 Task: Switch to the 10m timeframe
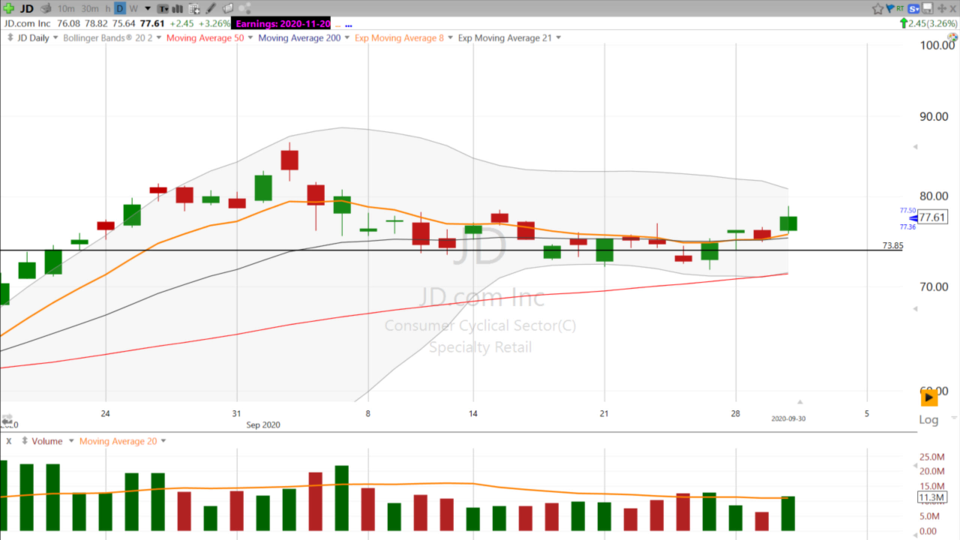[x=66, y=9]
